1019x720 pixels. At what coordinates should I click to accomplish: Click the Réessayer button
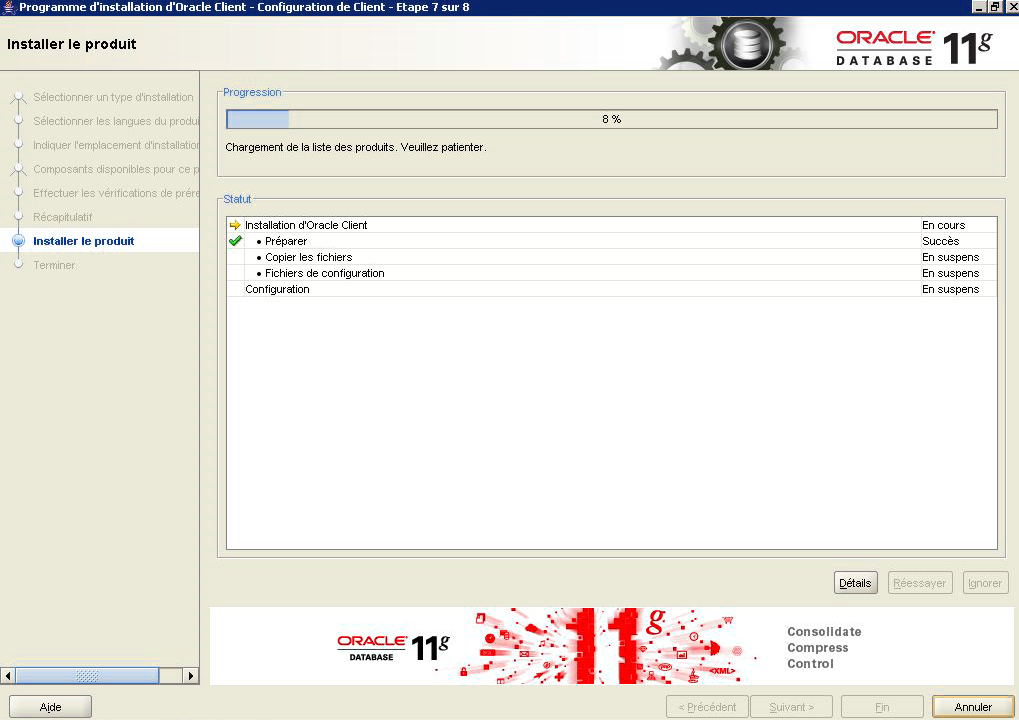point(920,583)
